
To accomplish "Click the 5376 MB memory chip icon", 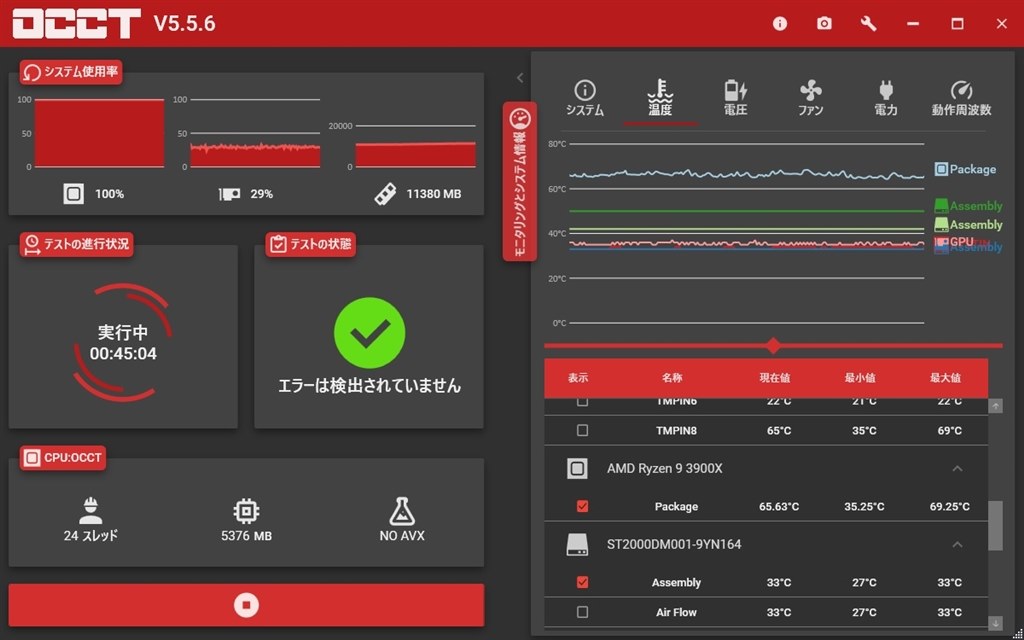I will pyautogui.click(x=246, y=511).
